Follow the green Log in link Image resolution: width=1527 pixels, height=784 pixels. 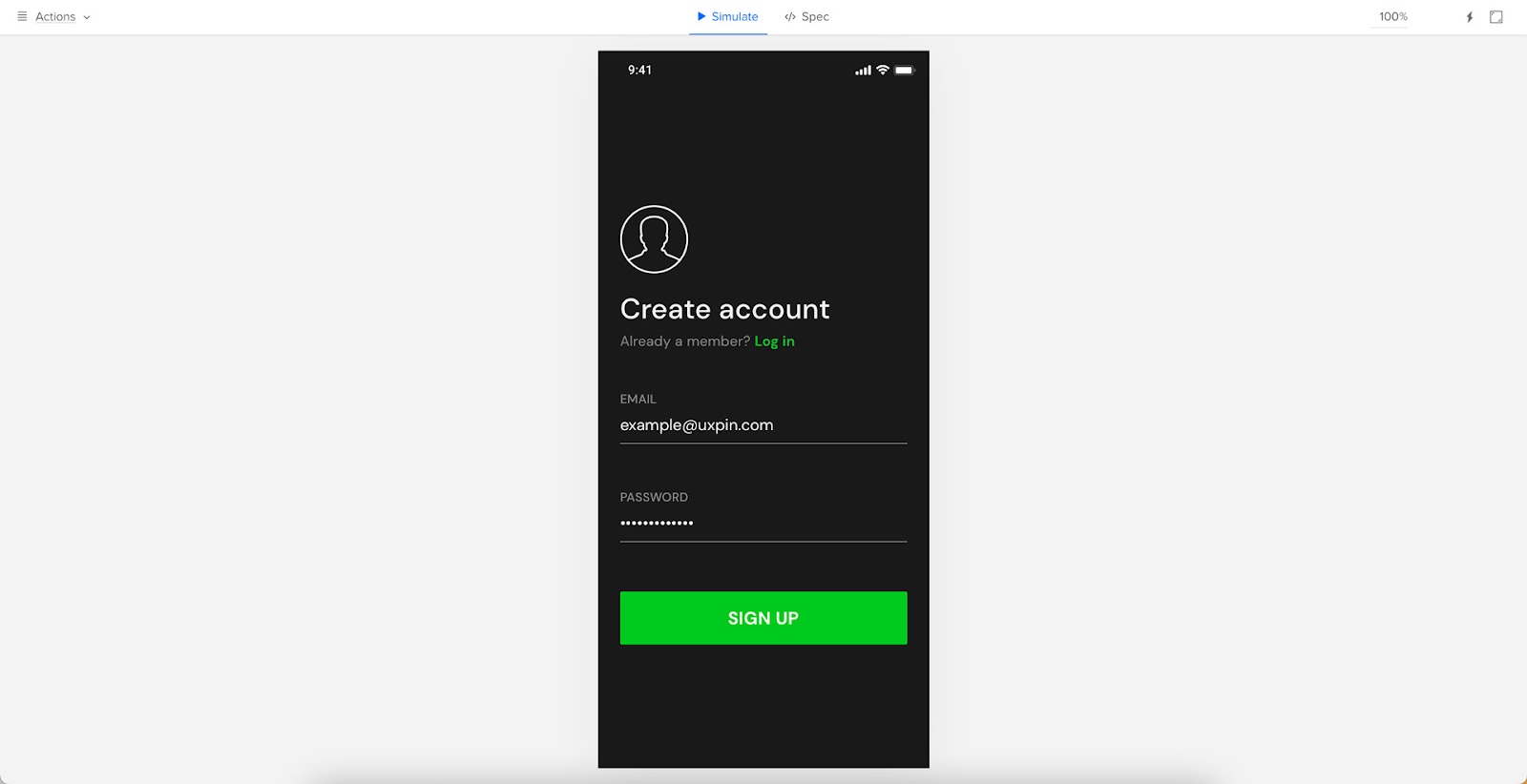pos(774,341)
